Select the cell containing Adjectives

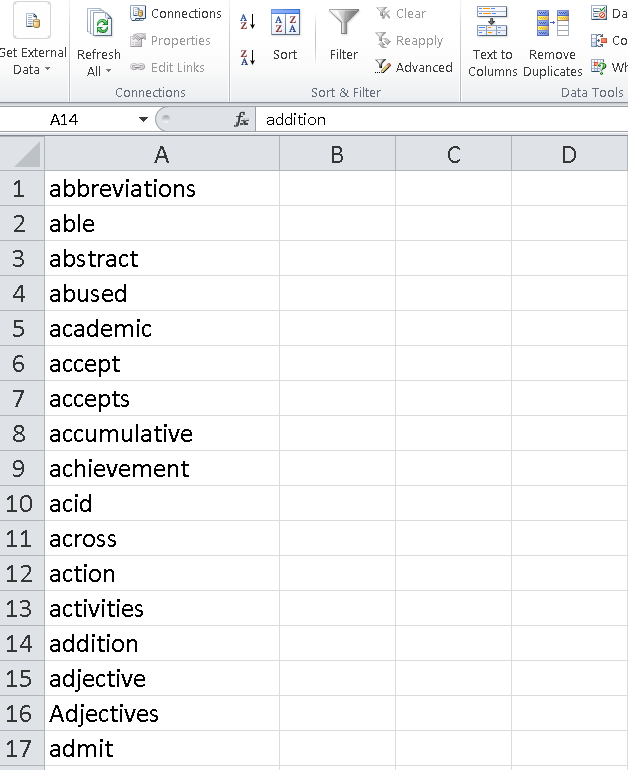coord(162,714)
